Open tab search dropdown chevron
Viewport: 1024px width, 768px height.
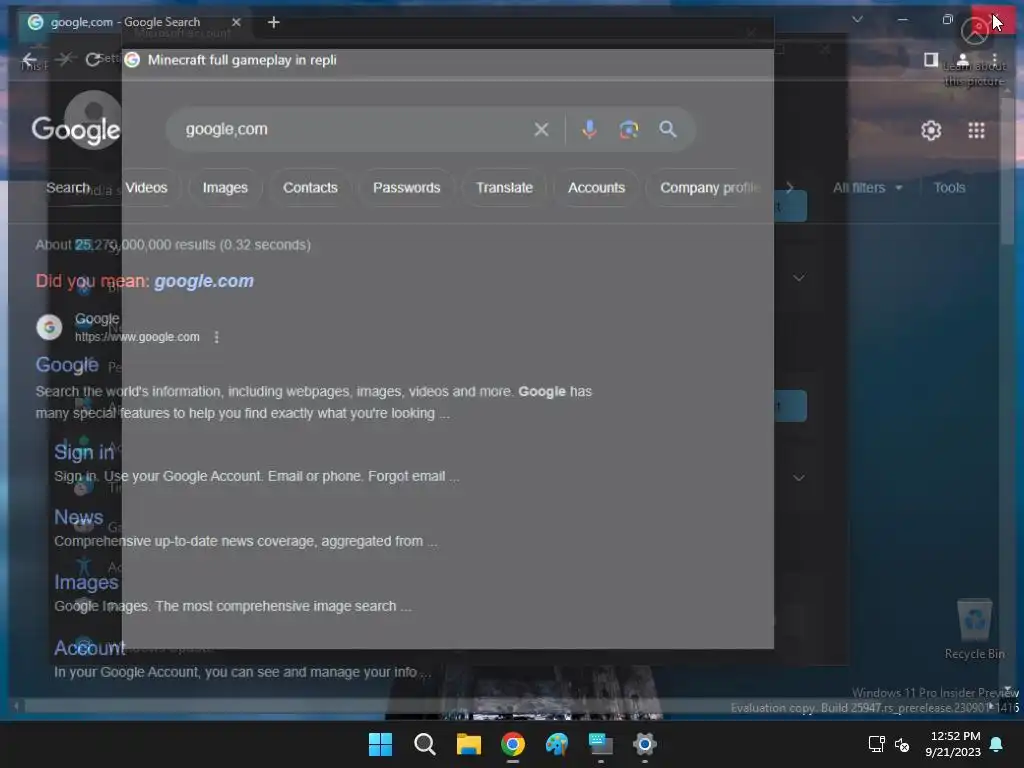pos(857,20)
